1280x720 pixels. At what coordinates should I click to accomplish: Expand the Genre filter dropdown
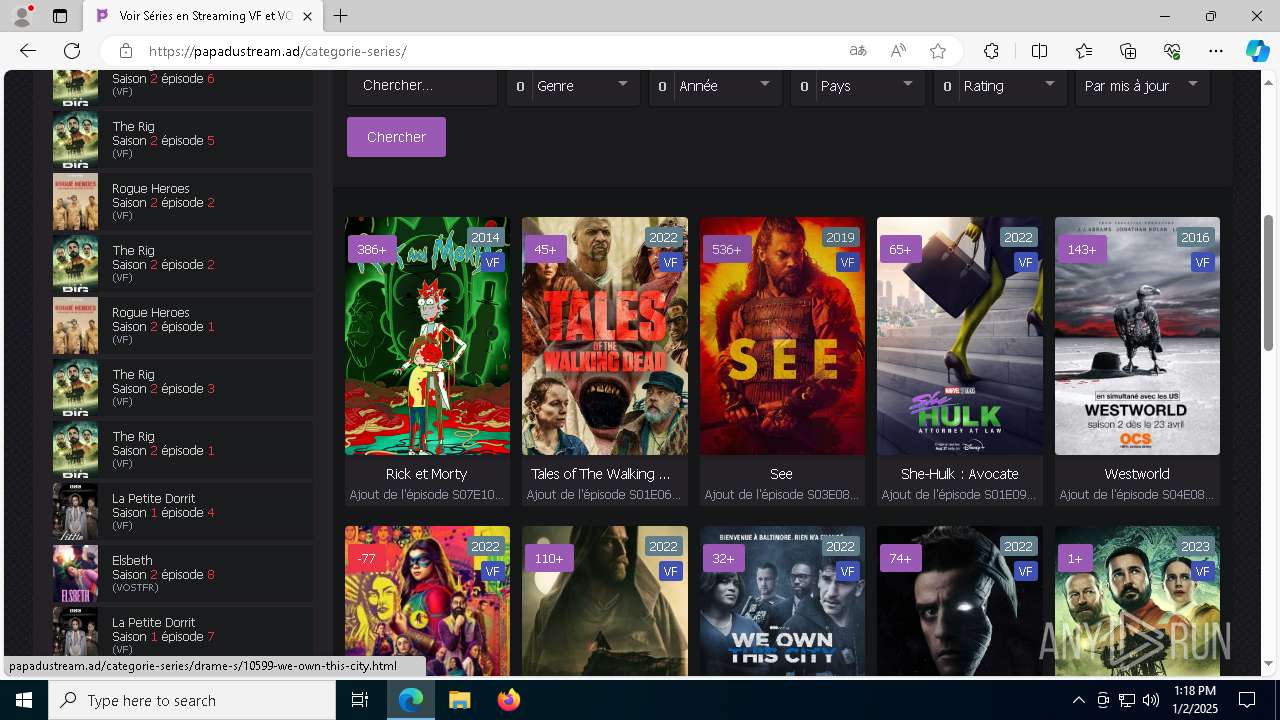pyautogui.click(x=572, y=86)
